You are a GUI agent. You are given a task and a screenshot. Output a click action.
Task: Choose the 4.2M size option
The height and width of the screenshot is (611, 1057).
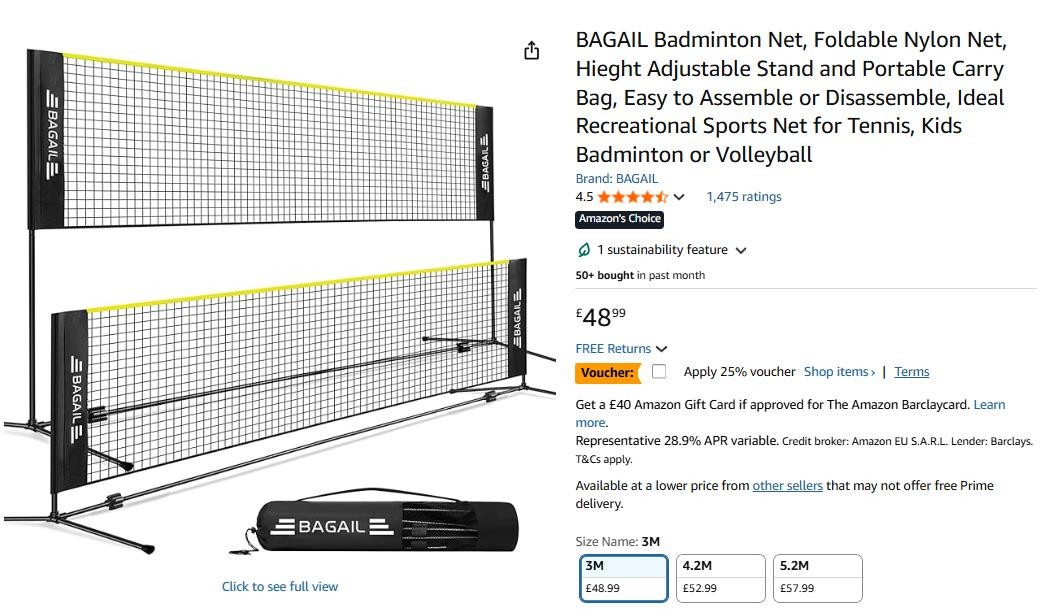click(720, 577)
